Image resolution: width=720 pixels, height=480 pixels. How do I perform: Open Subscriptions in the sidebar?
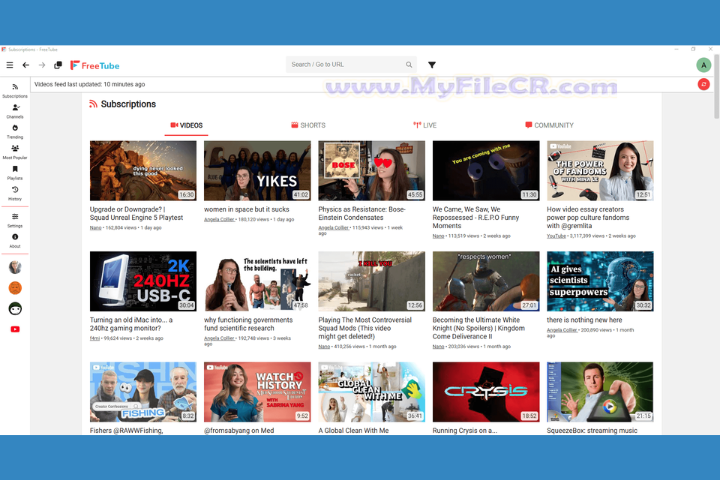15,90
